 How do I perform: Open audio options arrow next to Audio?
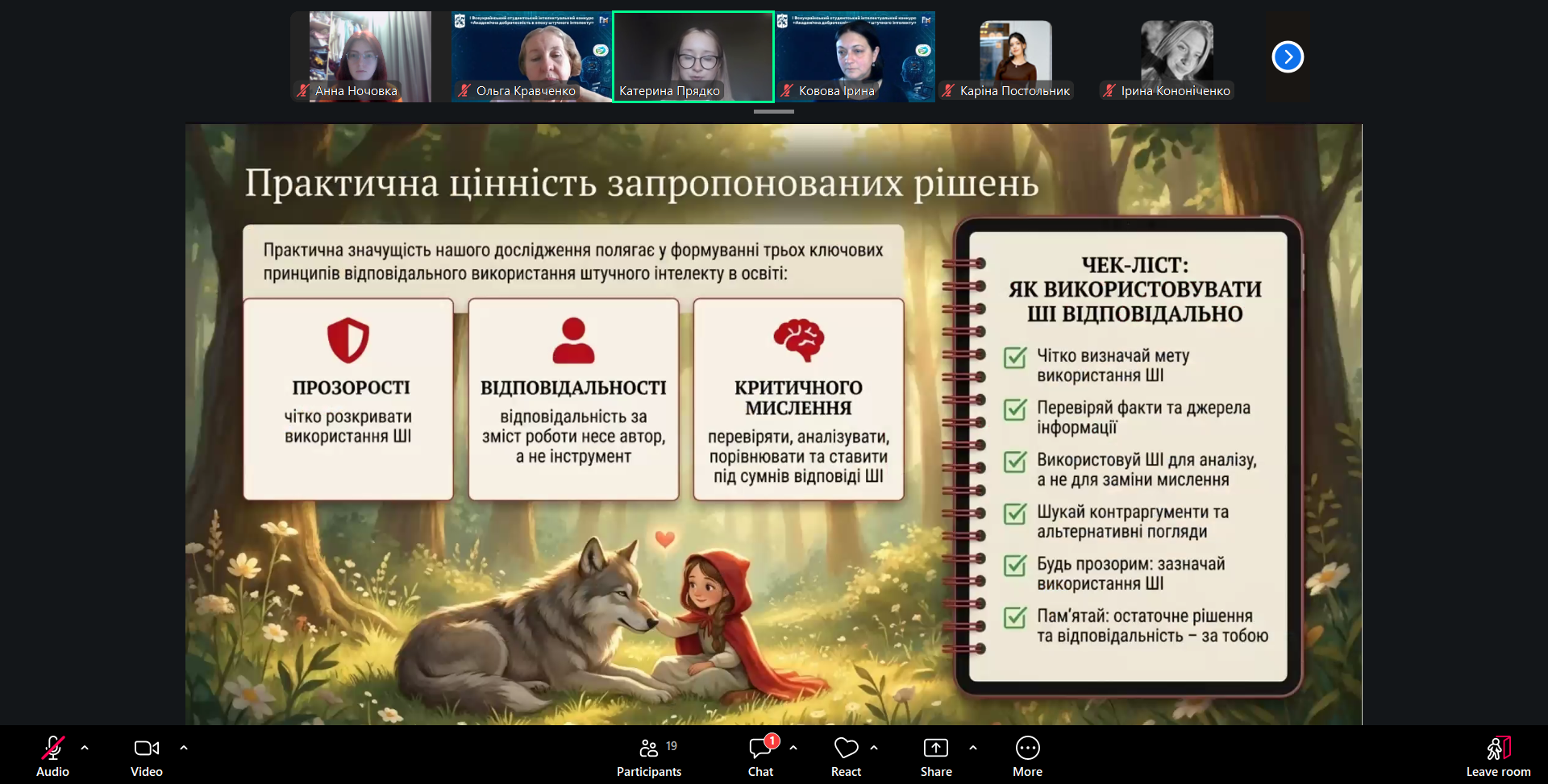point(85,748)
